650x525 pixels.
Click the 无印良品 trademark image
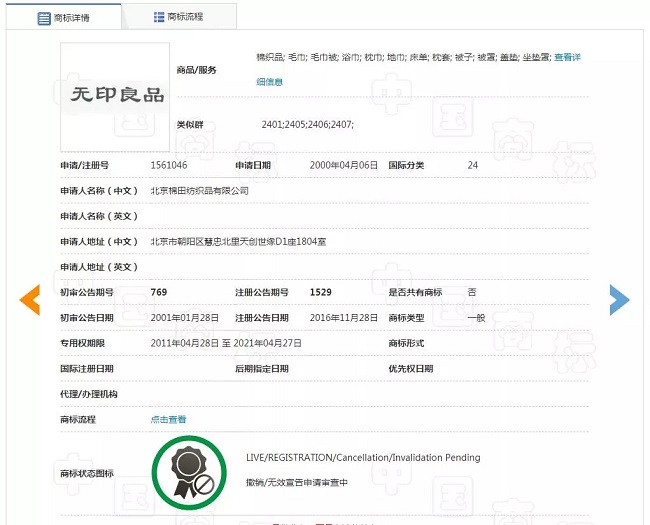point(117,94)
